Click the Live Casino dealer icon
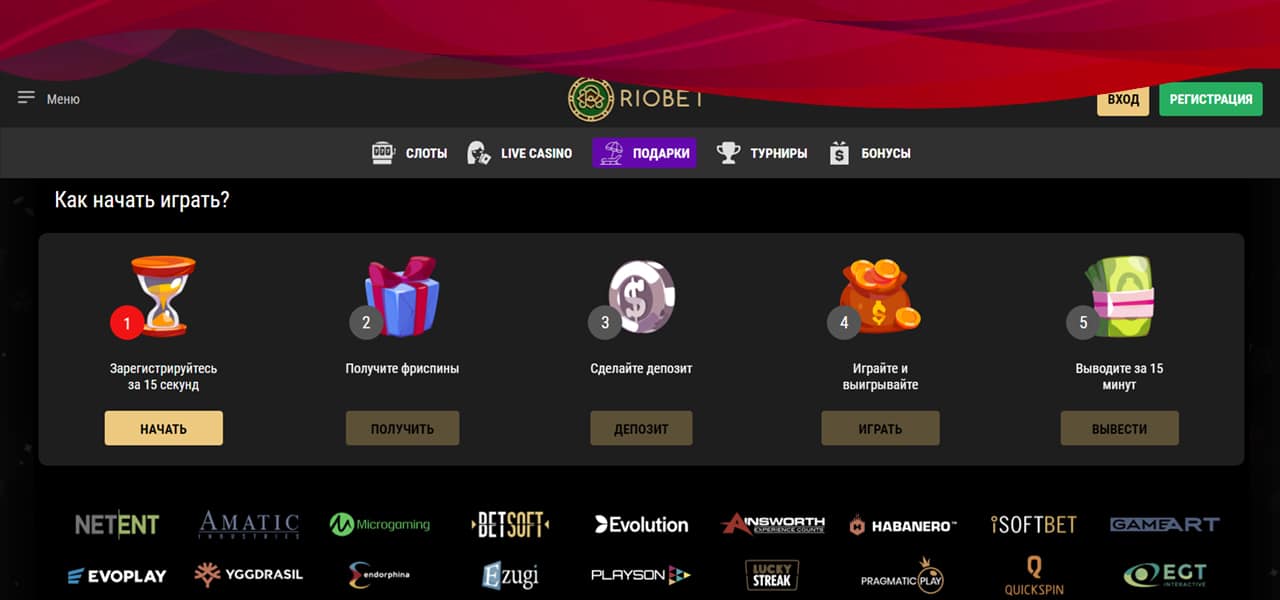Screen dimensions: 1280x600 click(x=479, y=153)
